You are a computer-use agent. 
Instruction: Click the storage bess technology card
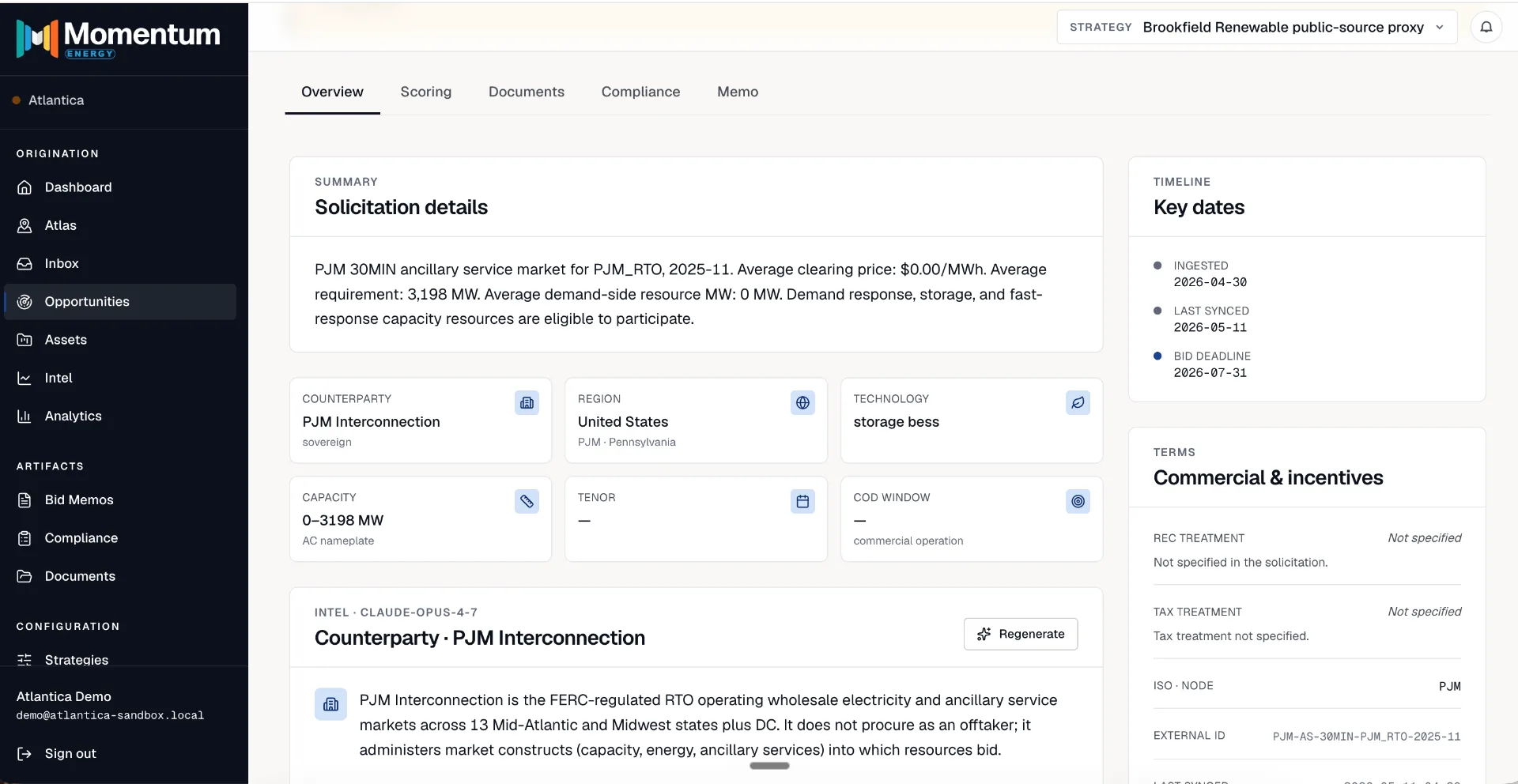pos(972,420)
